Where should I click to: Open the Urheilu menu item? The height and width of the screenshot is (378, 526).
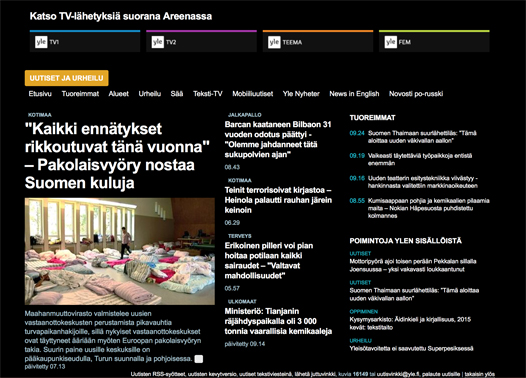(x=150, y=94)
